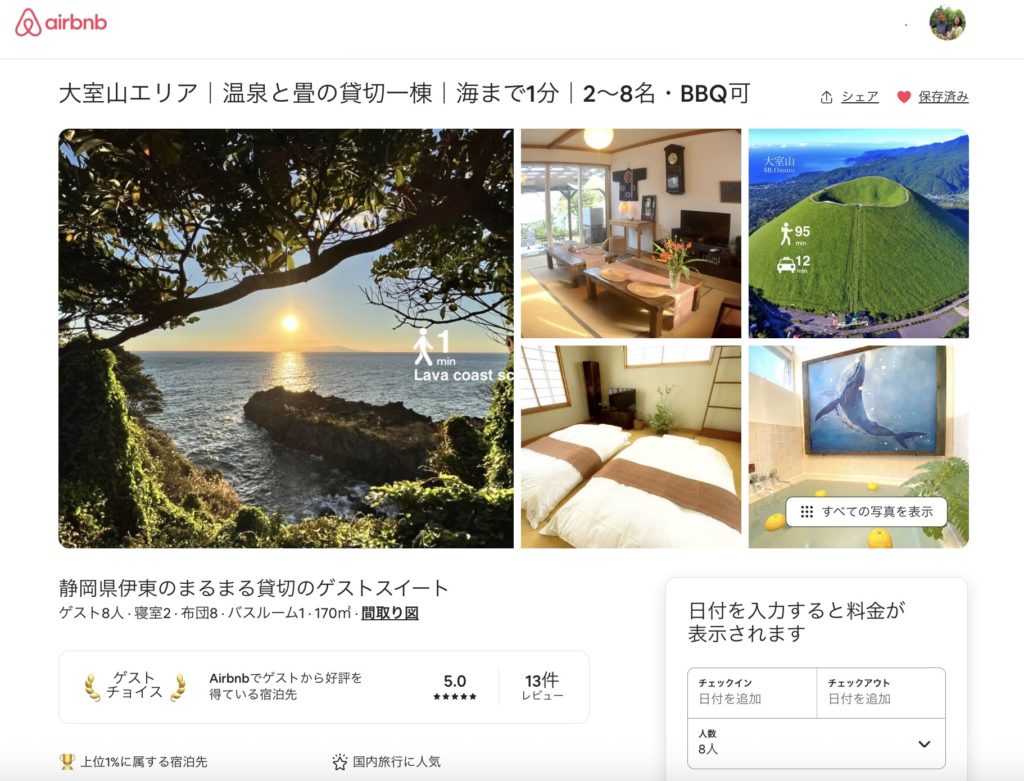Open the user profile avatar
The image size is (1024, 781).
click(947, 23)
